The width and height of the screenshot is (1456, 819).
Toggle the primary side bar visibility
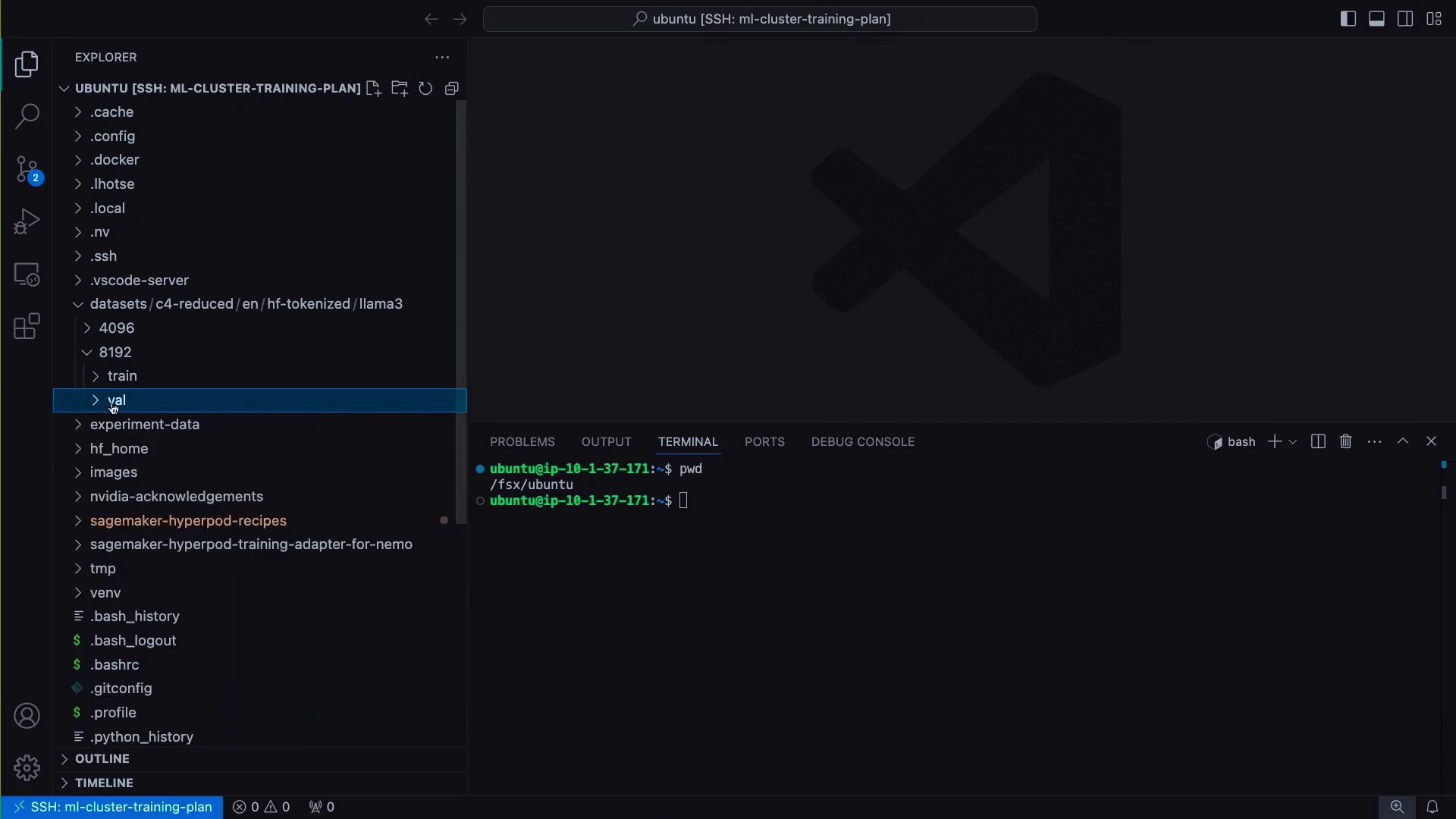(x=1348, y=19)
